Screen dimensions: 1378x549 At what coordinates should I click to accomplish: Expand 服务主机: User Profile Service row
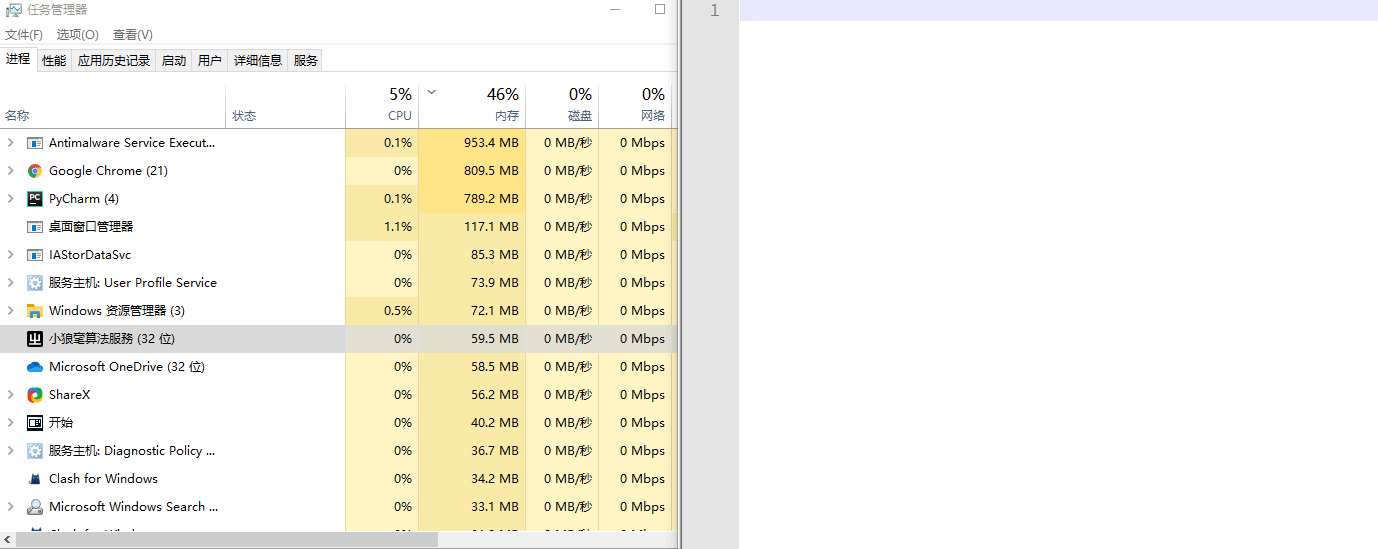coord(11,283)
